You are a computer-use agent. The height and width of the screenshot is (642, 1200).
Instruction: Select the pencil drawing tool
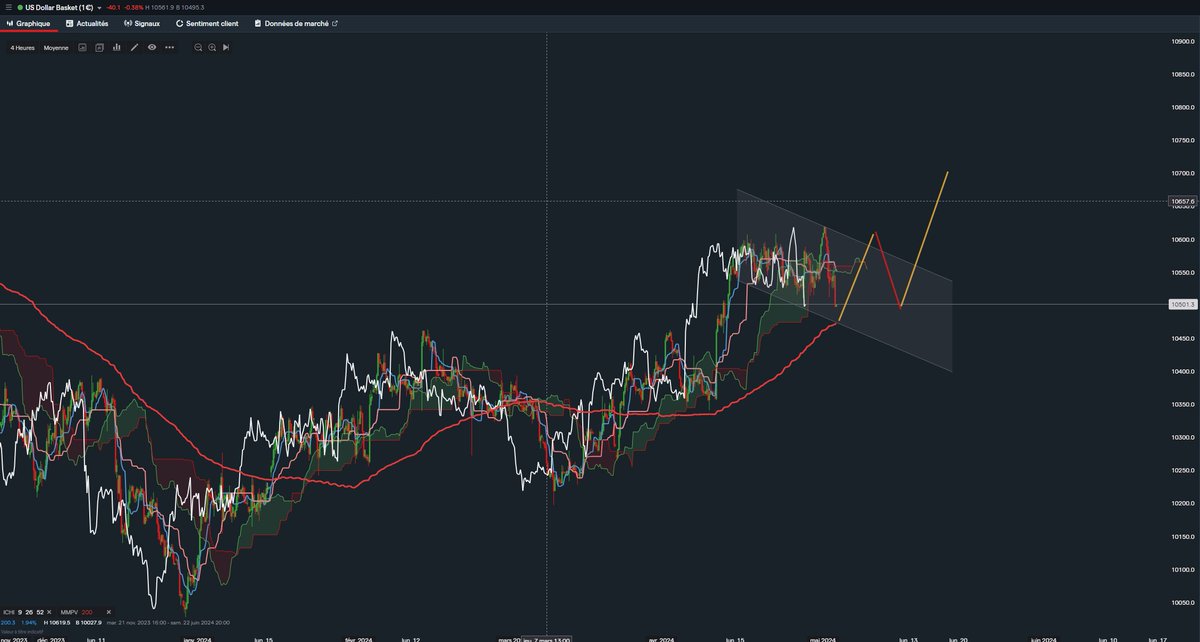point(135,47)
